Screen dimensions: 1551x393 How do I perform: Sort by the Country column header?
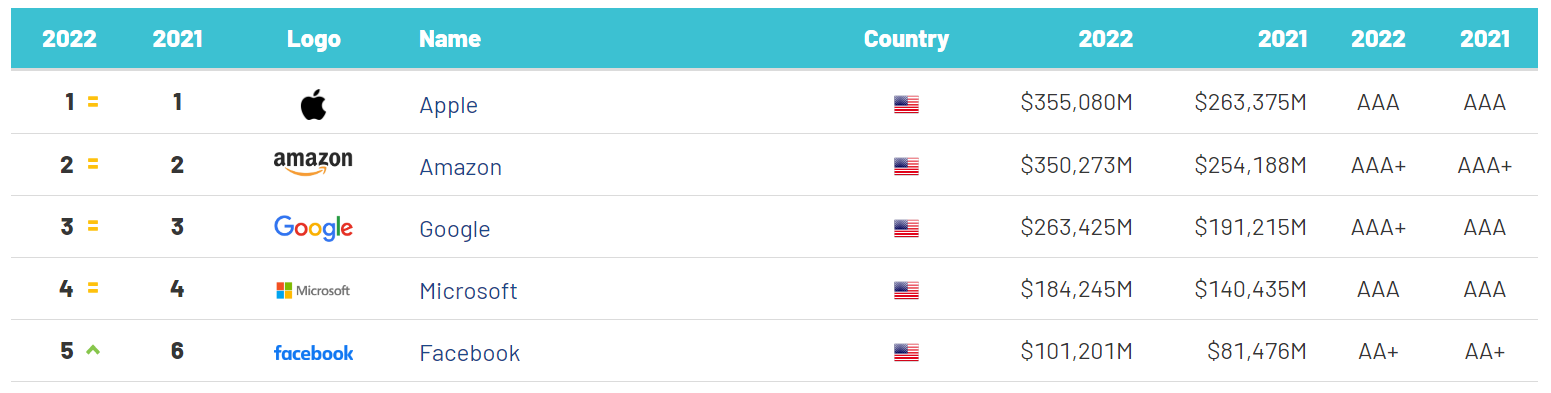point(906,39)
